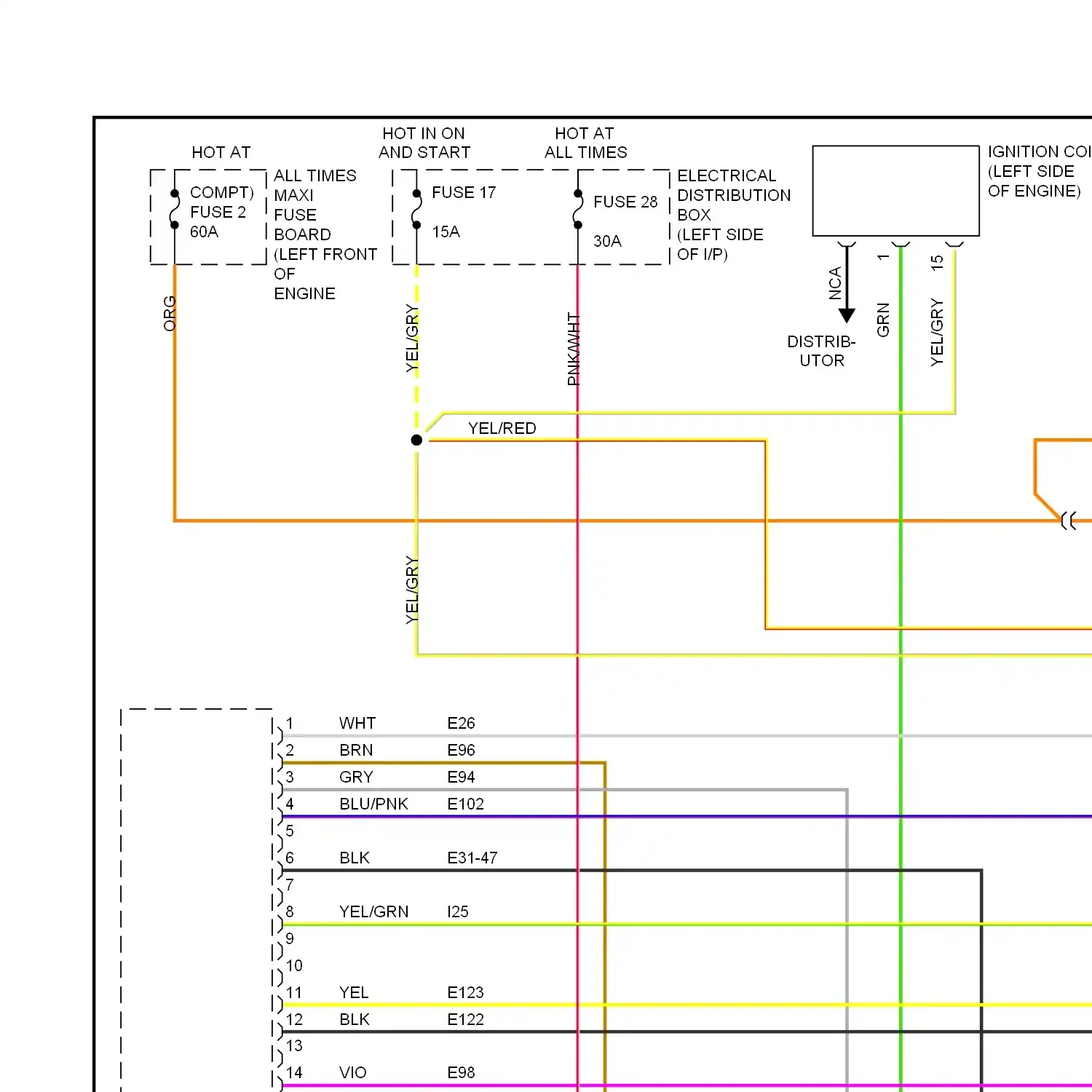Screen dimensions: 1092x1092
Task: Click the (LEFT SIDE OF ENGINE) text
Action: (x=1034, y=181)
